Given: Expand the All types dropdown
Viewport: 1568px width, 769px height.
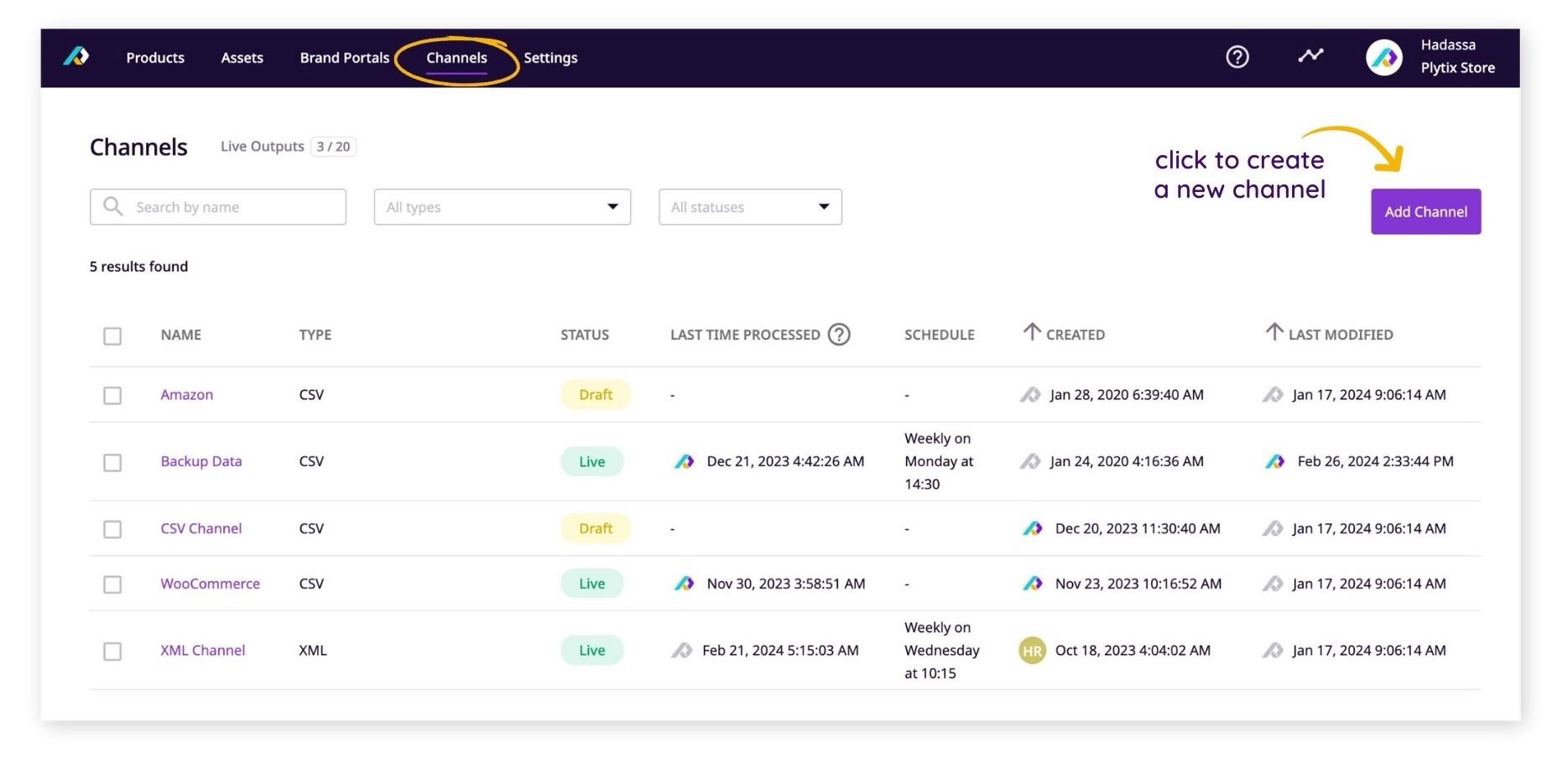Looking at the screenshot, I should [502, 207].
